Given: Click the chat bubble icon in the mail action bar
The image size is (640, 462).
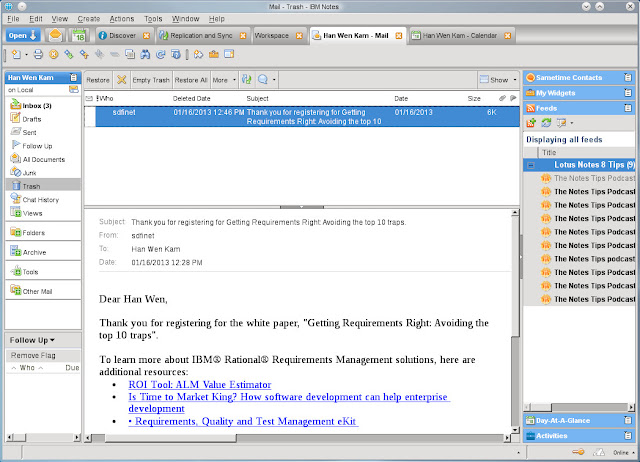Looking at the screenshot, I should pyautogui.click(x=263, y=80).
